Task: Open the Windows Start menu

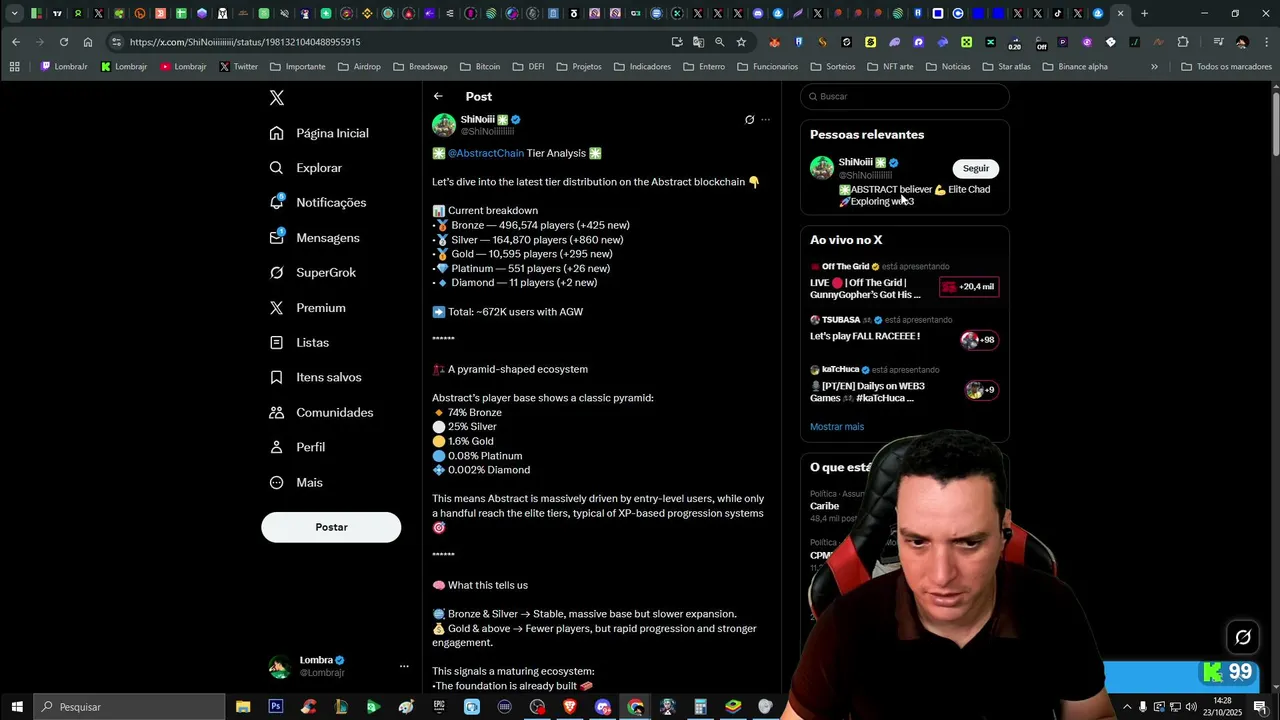Action: point(17,707)
